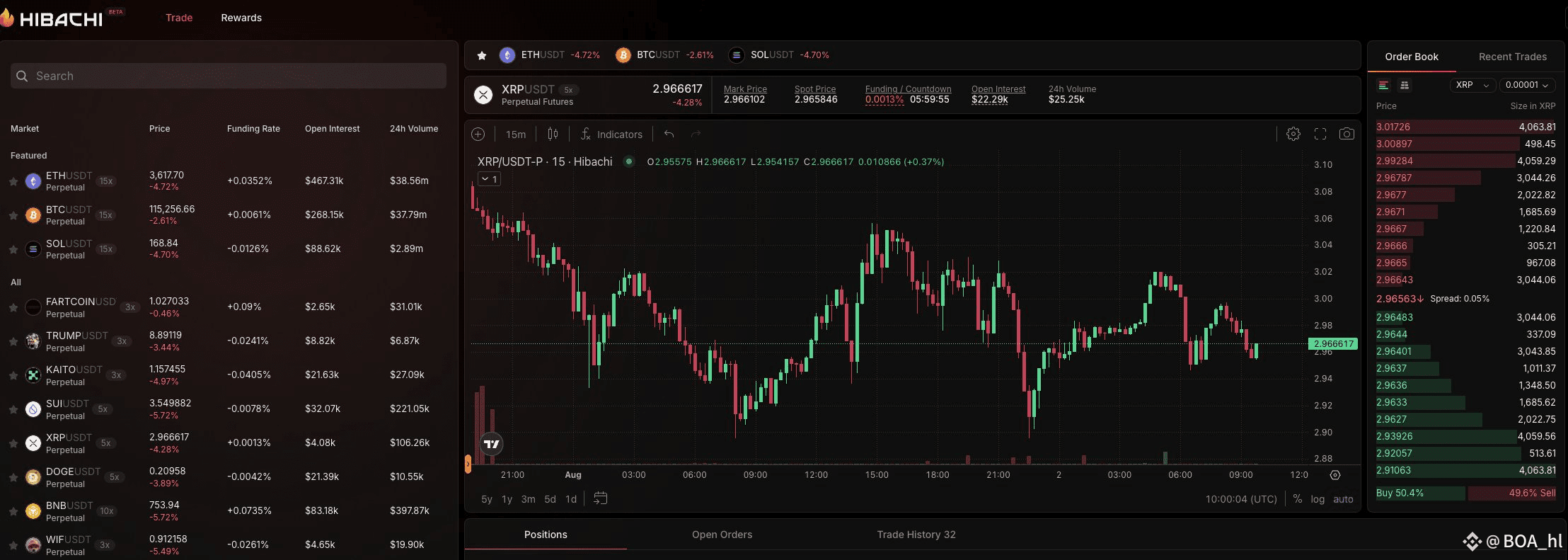Enter chart fullscreen mode

1320,134
